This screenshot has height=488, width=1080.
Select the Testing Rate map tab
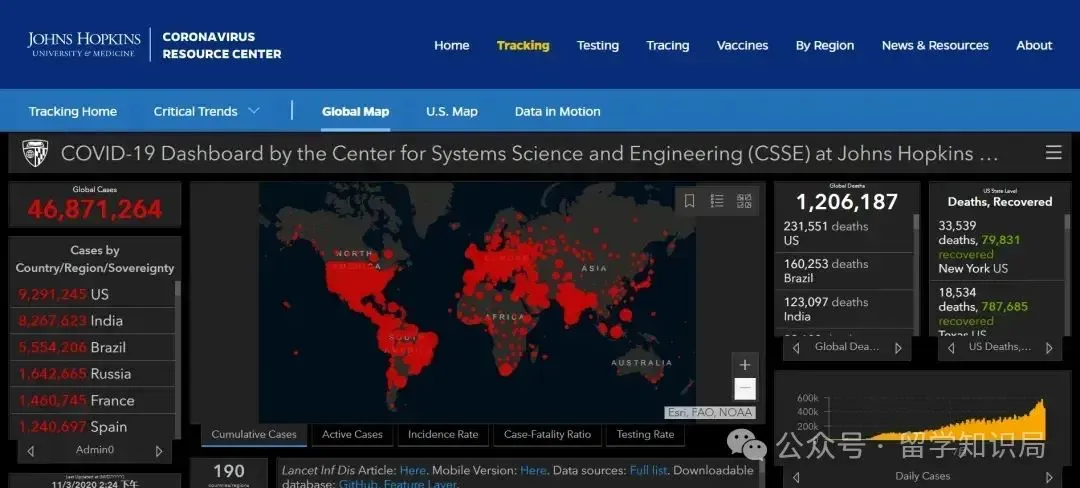pos(645,434)
